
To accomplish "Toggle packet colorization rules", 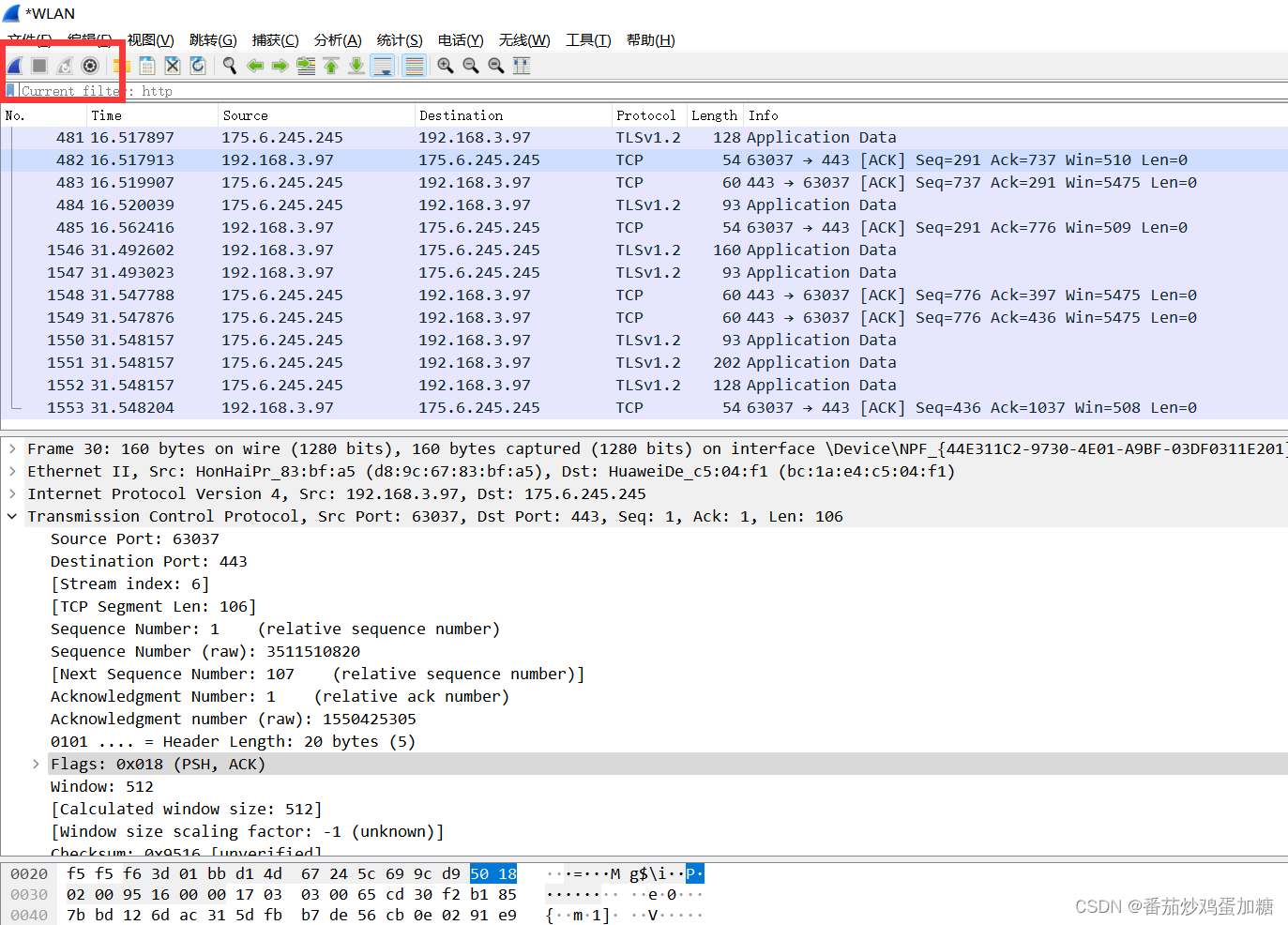I will (x=414, y=66).
